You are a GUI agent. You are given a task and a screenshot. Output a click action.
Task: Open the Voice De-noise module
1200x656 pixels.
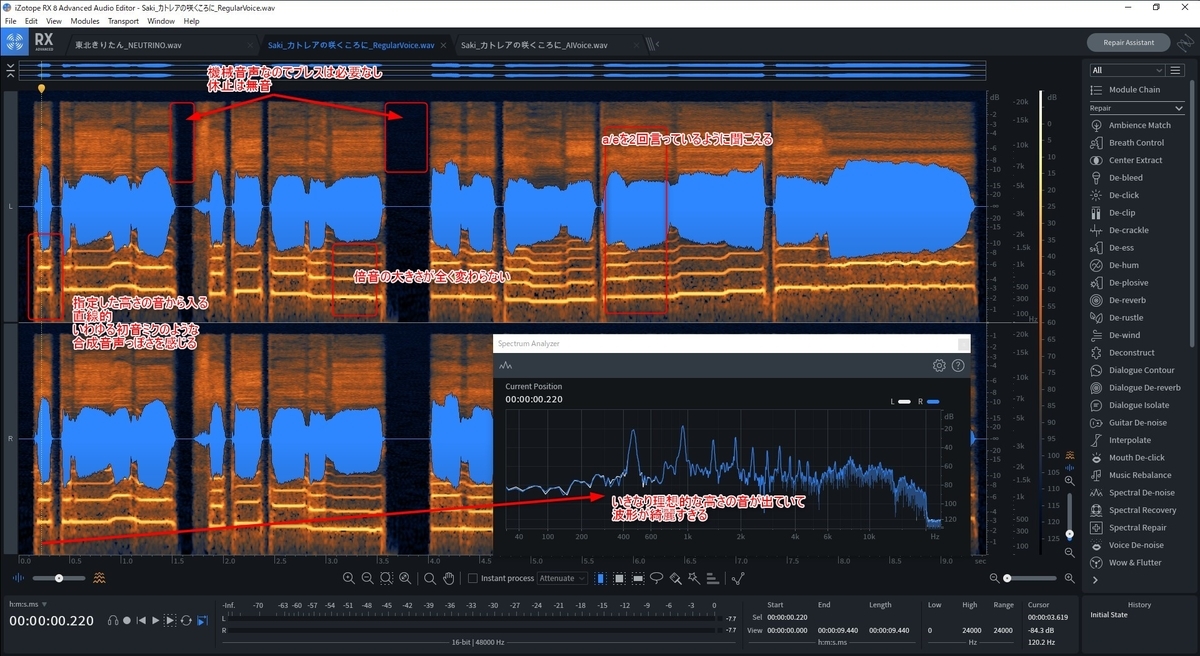[1135, 545]
